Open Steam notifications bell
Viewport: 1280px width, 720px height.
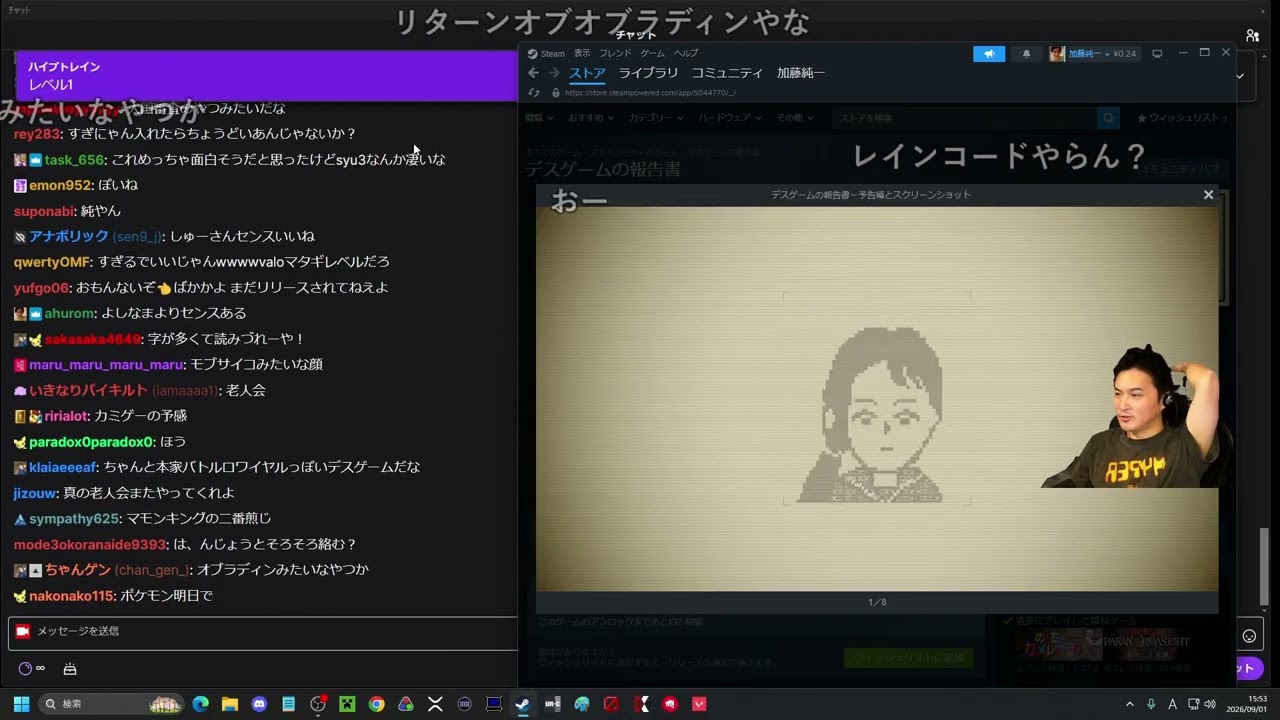(1026, 54)
